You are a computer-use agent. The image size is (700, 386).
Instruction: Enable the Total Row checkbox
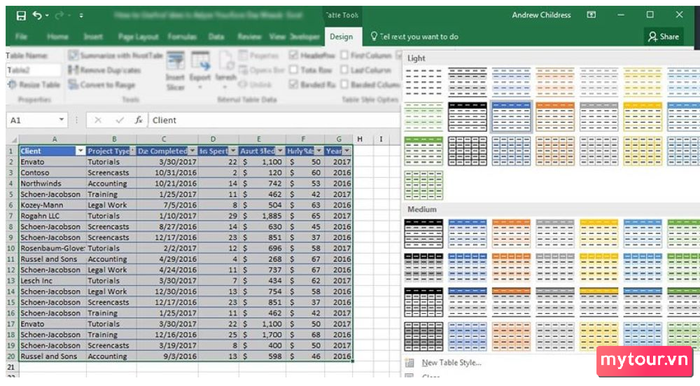pyautogui.click(x=293, y=70)
